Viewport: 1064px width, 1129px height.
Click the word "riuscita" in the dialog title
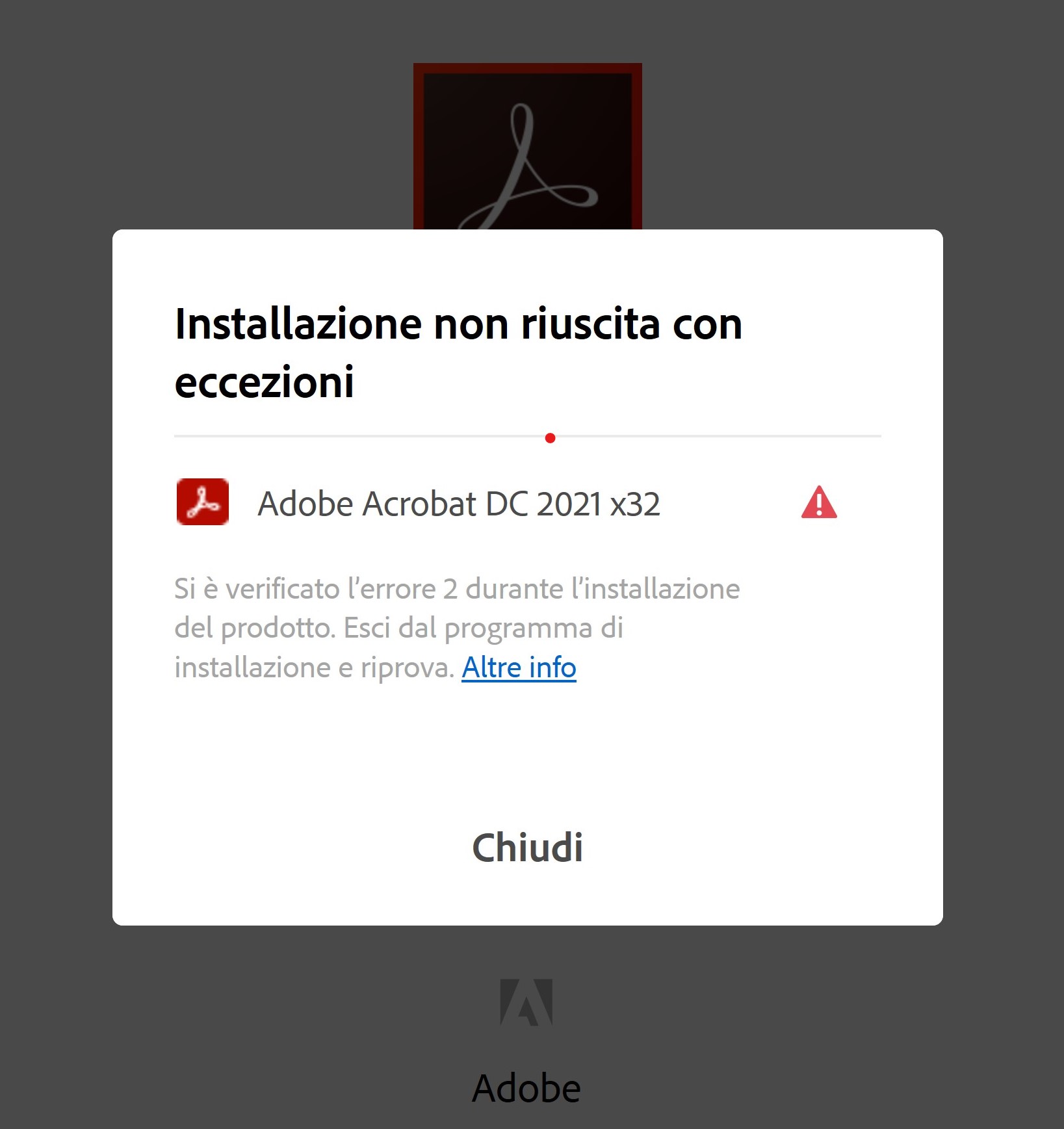[590, 324]
